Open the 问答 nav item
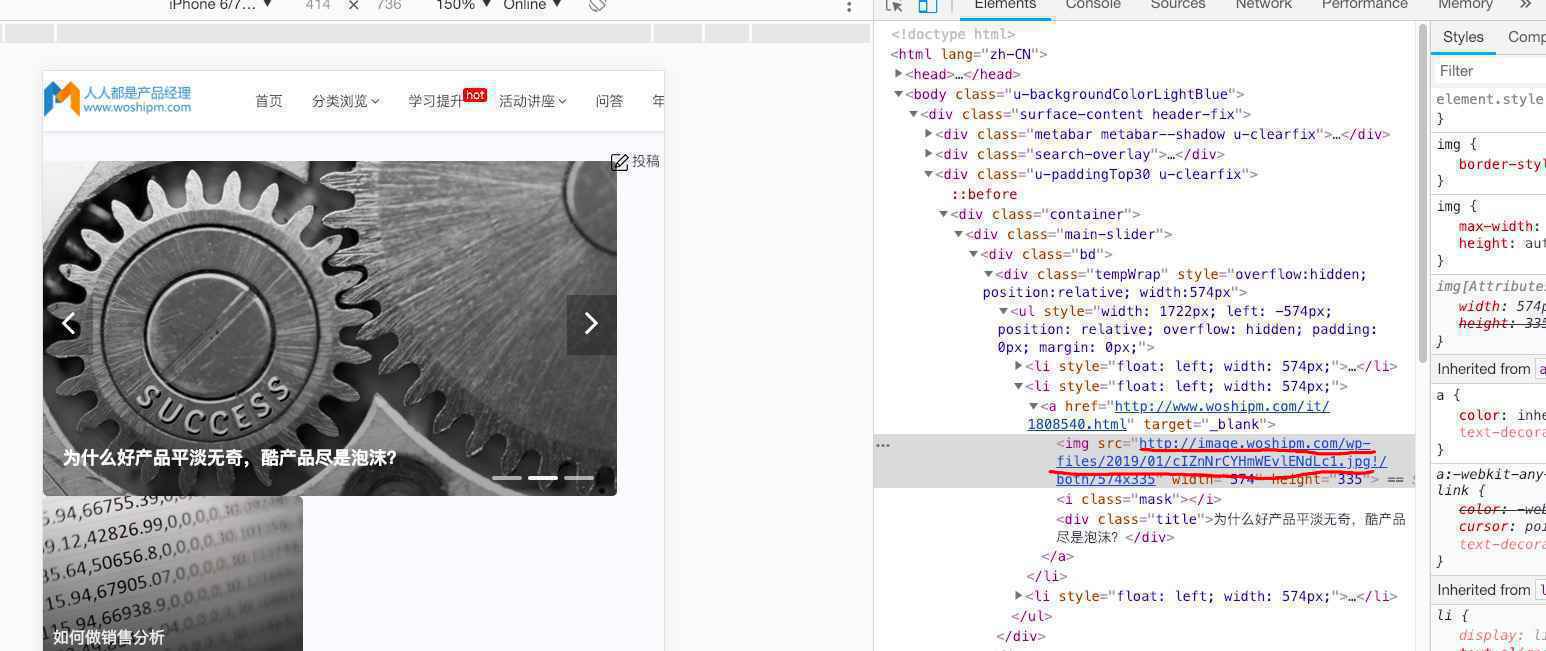The height and width of the screenshot is (651, 1546). pyautogui.click(x=609, y=101)
